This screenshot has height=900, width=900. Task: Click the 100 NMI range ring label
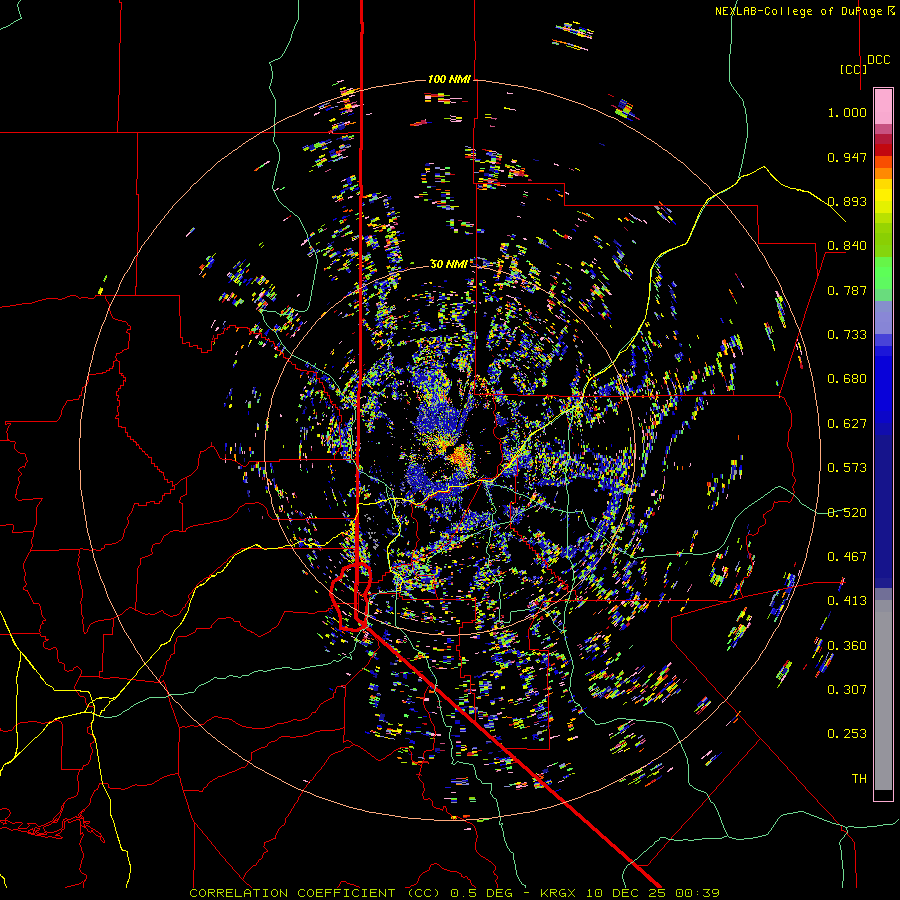449,79
